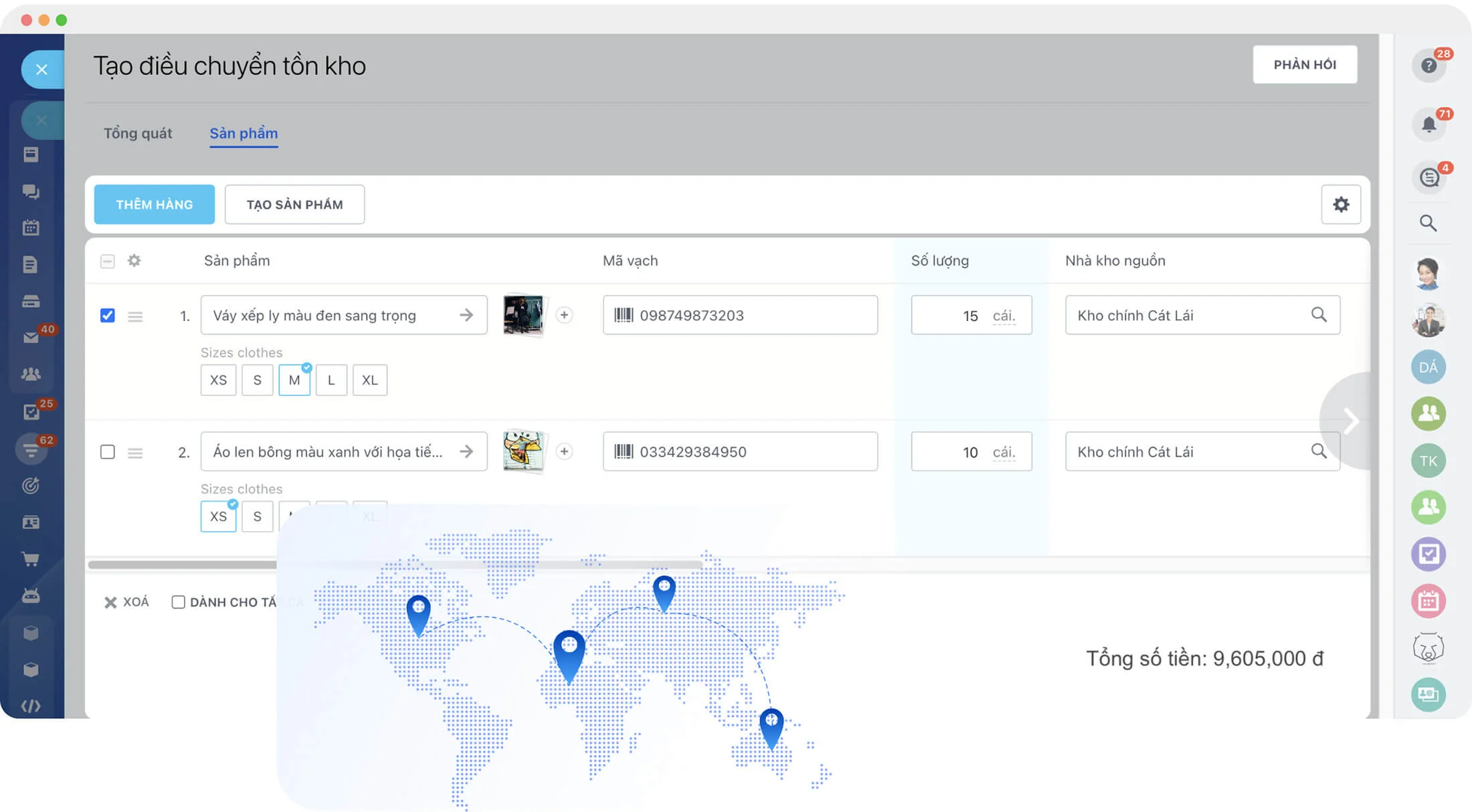Open calendar icon in left sidebar

tap(31, 228)
